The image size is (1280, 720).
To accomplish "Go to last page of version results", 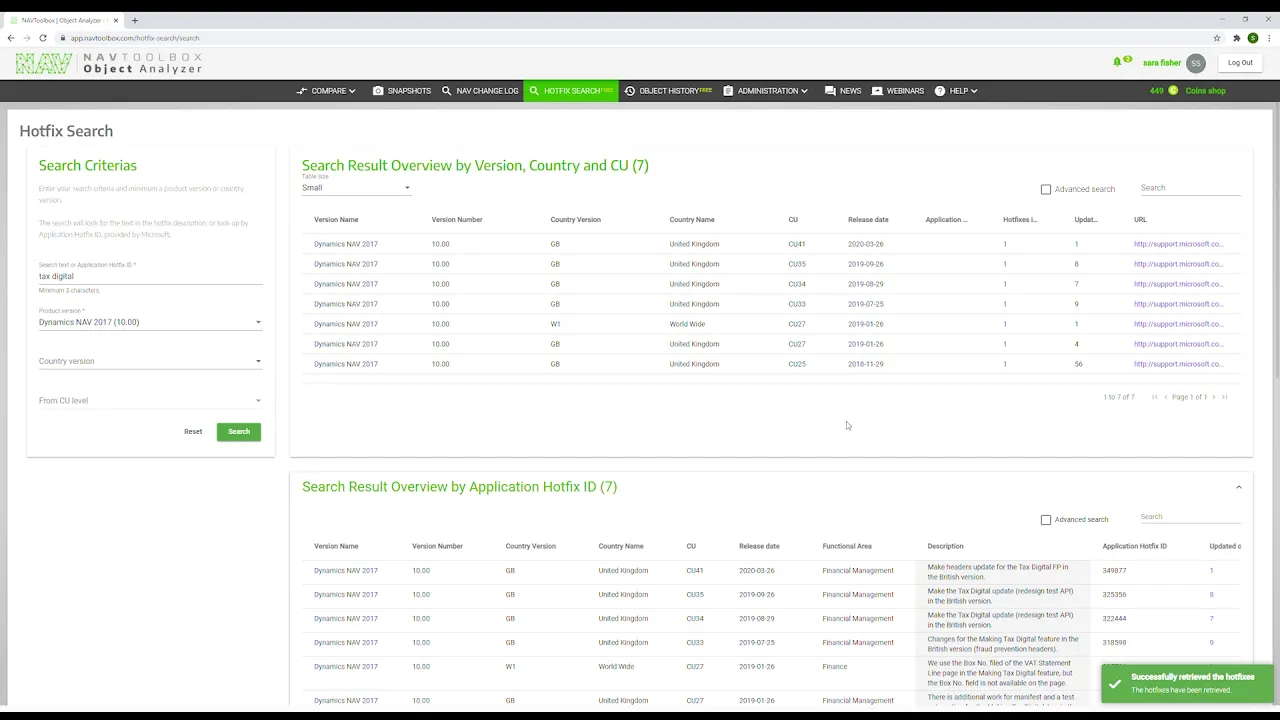I will 1225,397.
